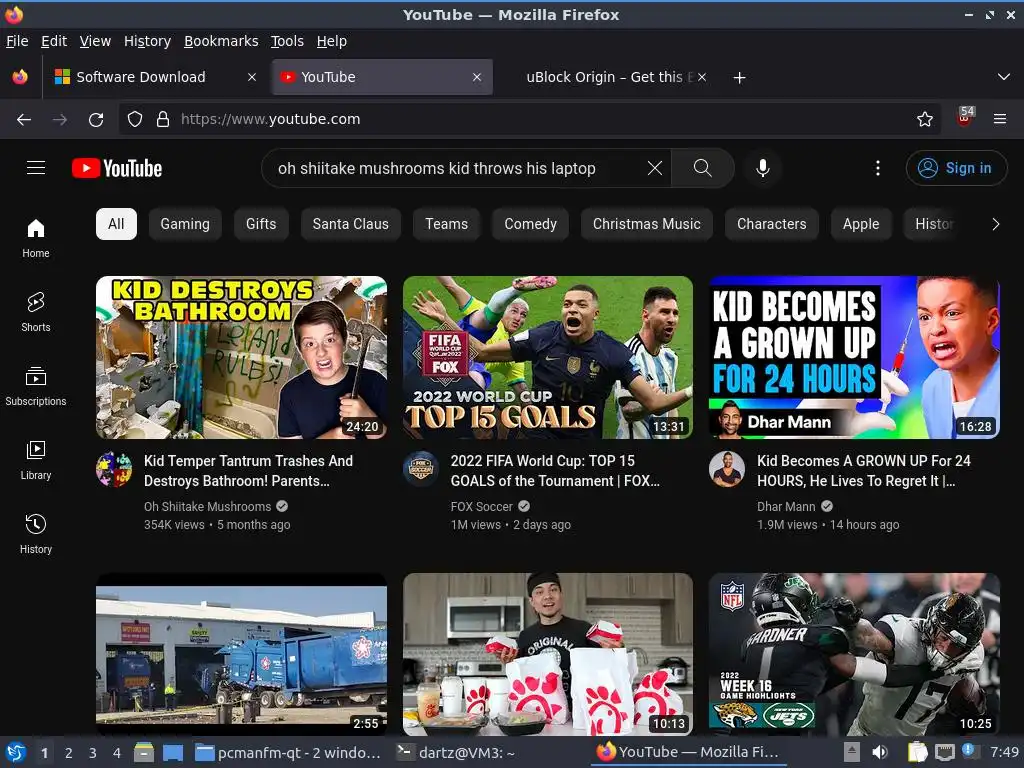This screenshot has height=768, width=1024.
Task: Play garbage truck video thumbnail
Action: click(x=241, y=654)
